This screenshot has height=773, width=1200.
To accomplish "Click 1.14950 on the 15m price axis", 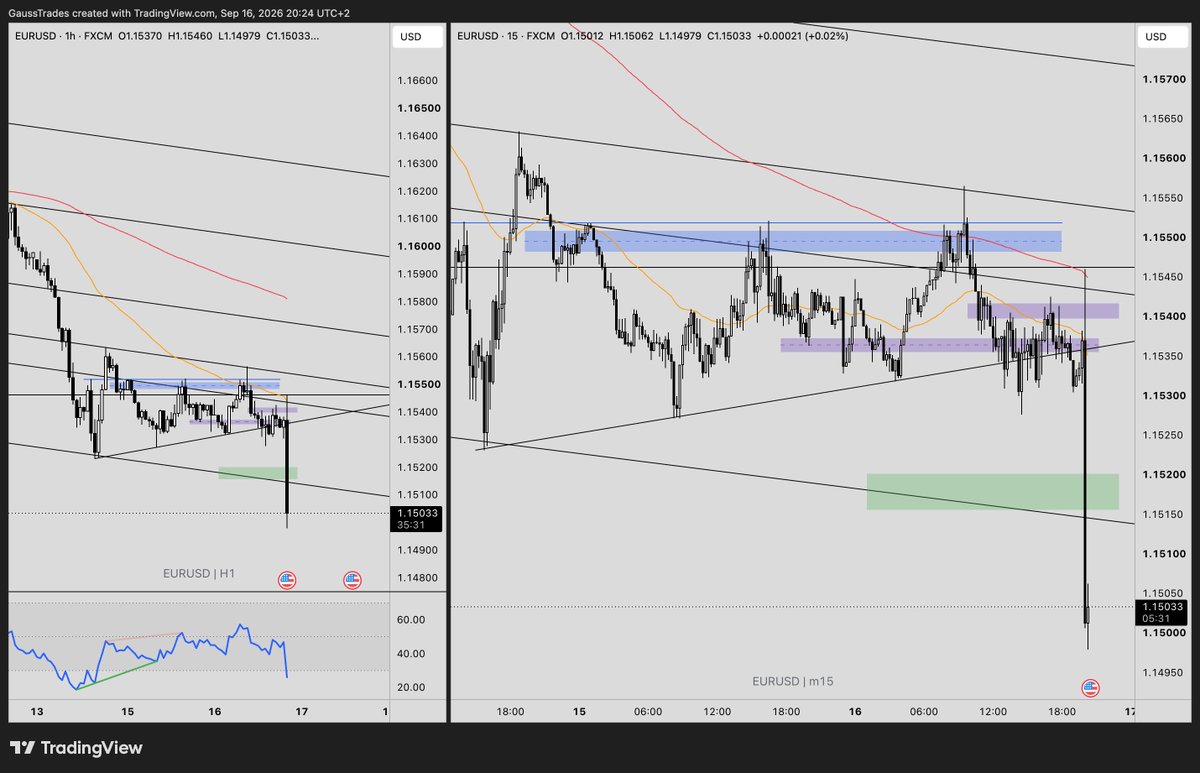I will point(1163,673).
